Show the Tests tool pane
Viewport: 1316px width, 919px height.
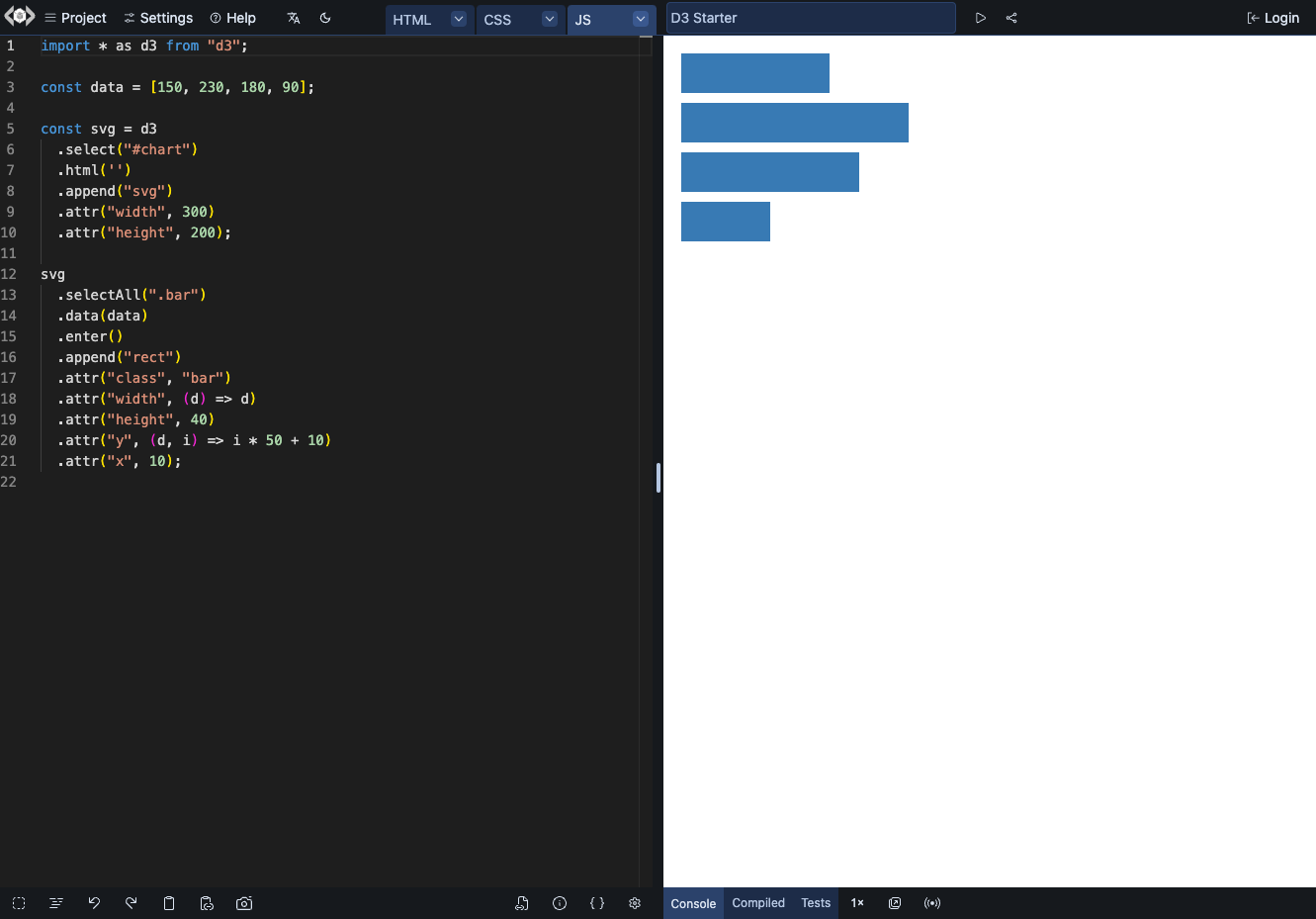pyautogui.click(x=816, y=903)
